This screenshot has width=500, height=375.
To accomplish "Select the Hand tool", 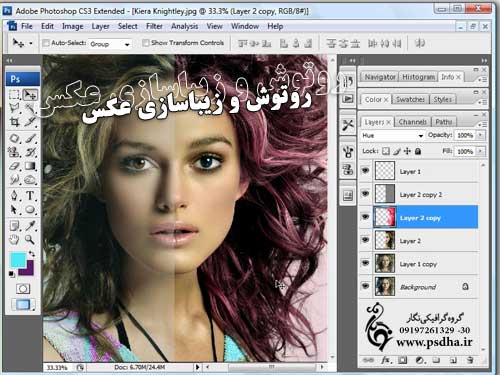I will pyautogui.click(x=14, y=239).
